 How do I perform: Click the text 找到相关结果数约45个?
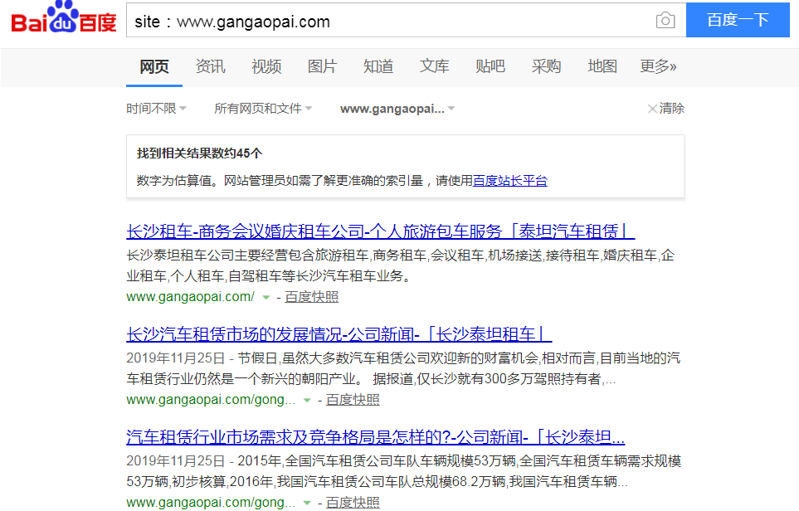coord(200,153)
